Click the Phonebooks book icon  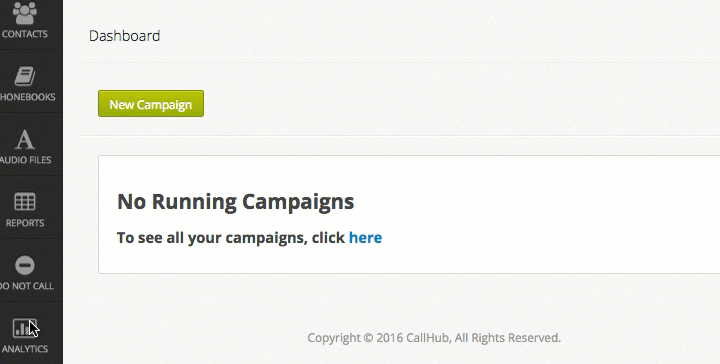[25, 76]
